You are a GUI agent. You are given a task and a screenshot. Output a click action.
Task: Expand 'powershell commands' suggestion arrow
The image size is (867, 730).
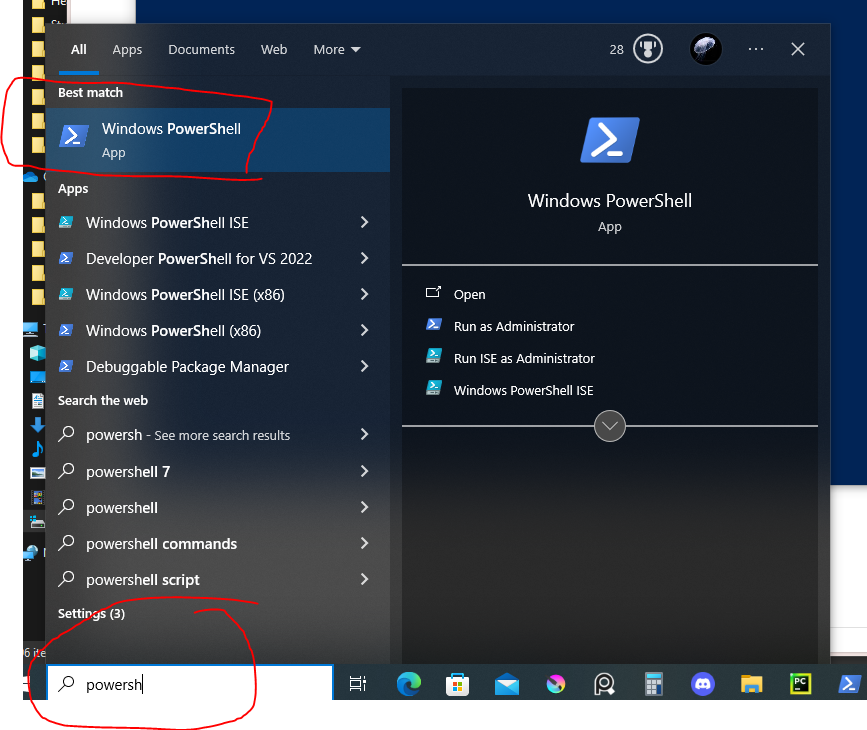coord(364,543)
